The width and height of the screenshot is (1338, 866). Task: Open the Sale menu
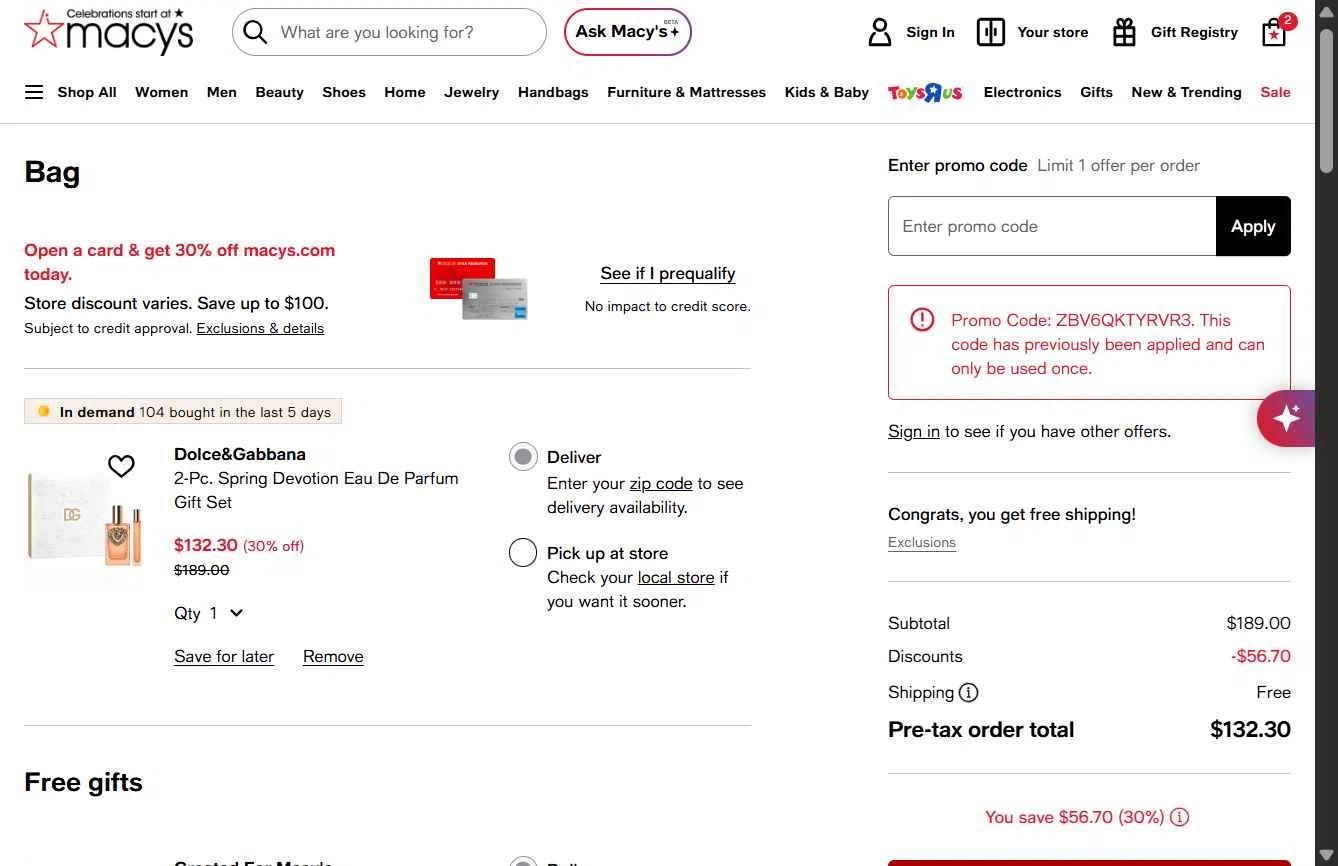1275,92
